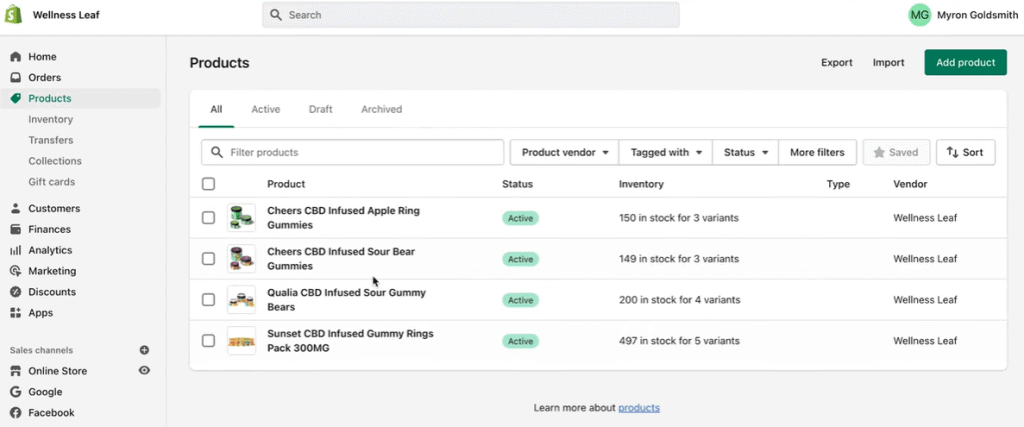Expand the Product vendor filter dropdown

point(564,152)
